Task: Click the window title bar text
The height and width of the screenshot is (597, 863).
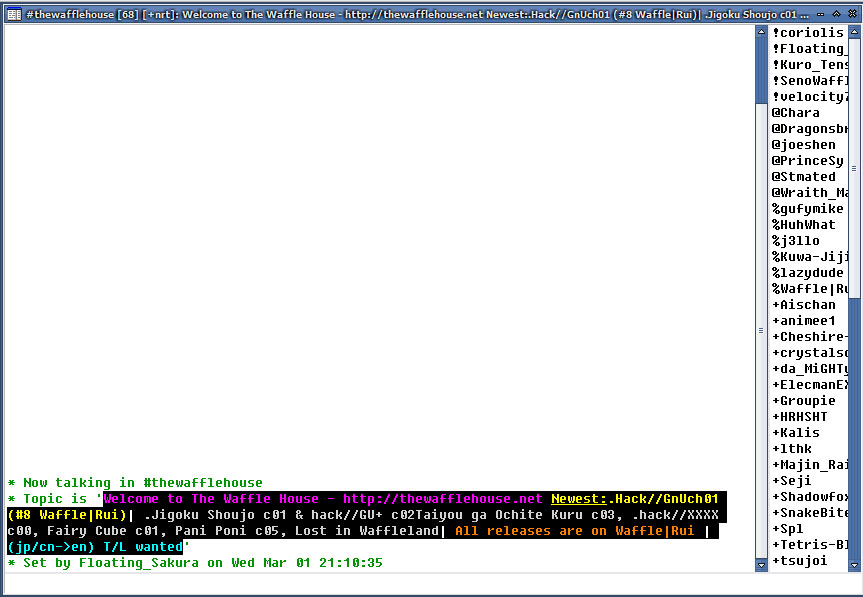Action: tap(417, 14)
